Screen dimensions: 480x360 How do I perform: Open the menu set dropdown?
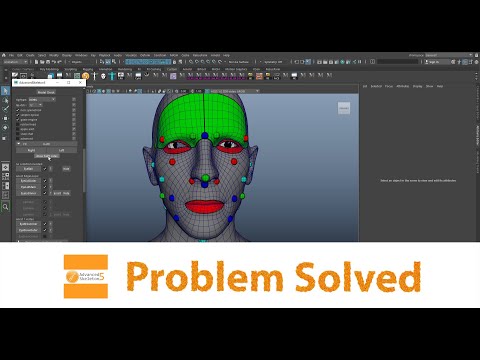point(16,62)
